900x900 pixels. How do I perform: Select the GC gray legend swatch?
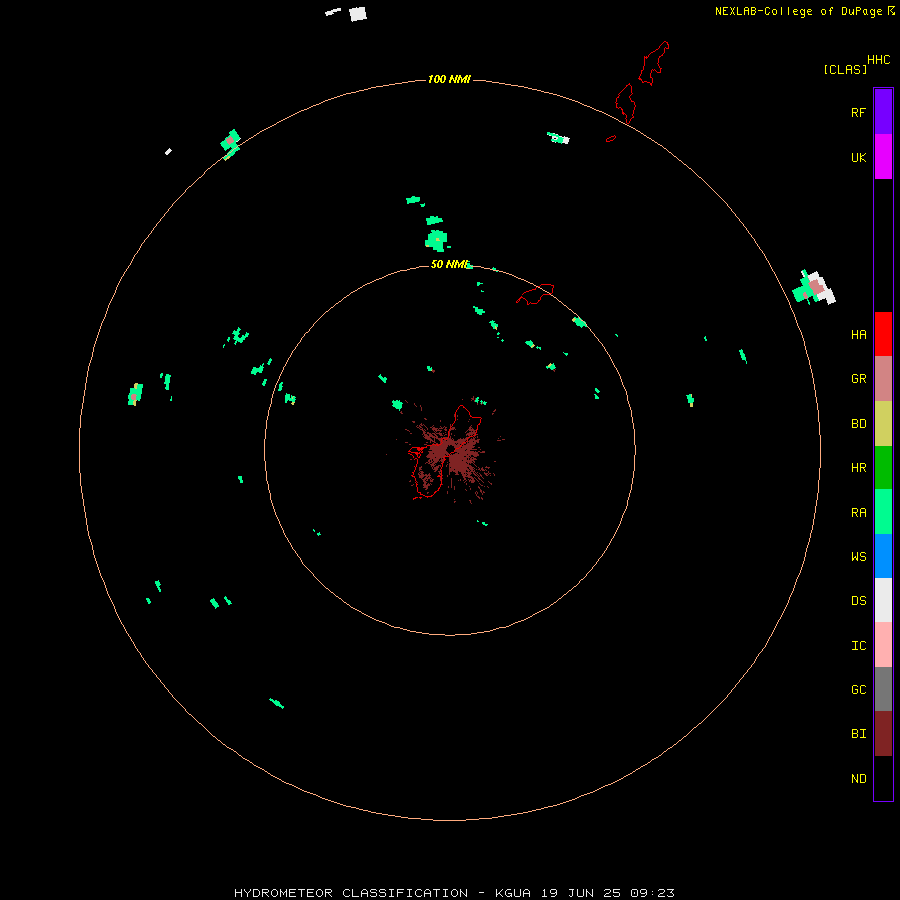(x=883, y=689)
